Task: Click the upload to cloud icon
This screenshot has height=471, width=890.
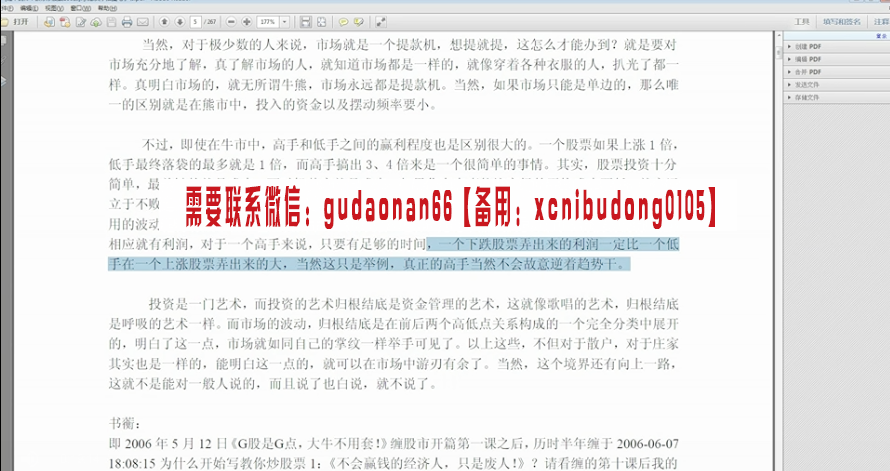Action: [x=96, y=22]
